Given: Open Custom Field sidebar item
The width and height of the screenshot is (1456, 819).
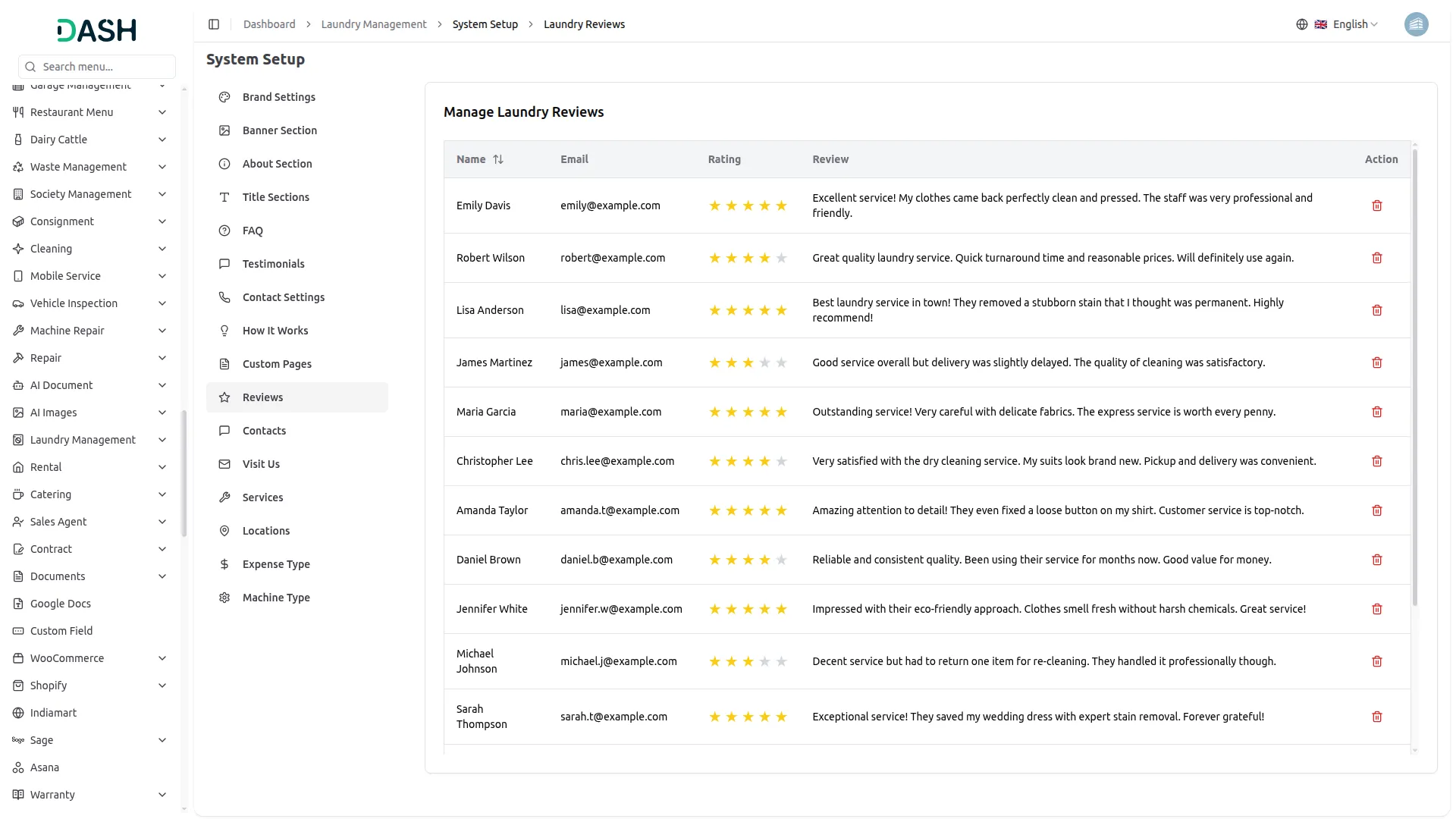Looking at the screenshot, I should [x=90, y=631].
